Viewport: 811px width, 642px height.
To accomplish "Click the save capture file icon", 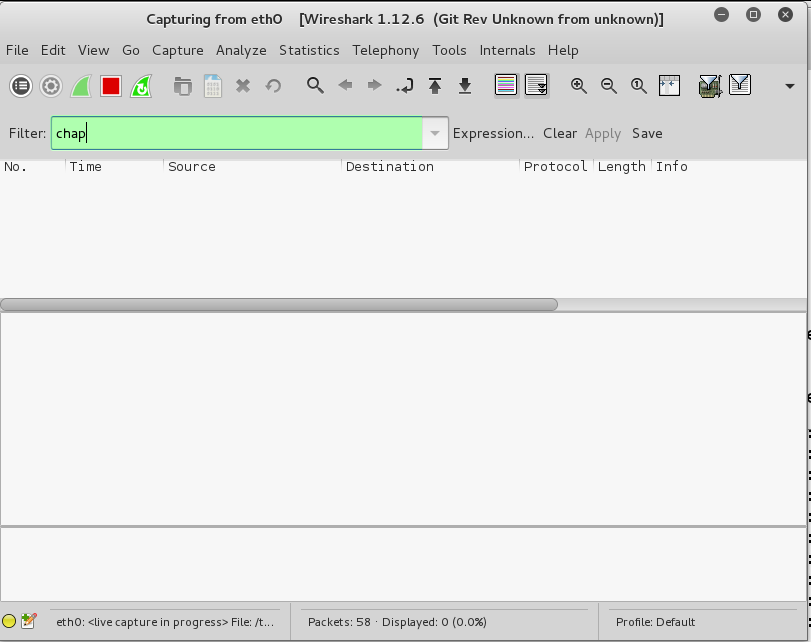I will [213, 86].
